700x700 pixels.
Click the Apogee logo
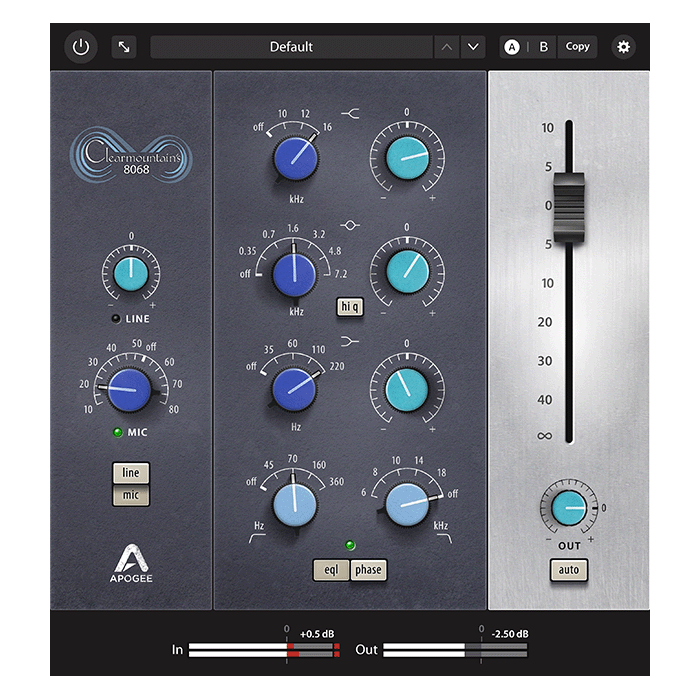click(131, 566)
